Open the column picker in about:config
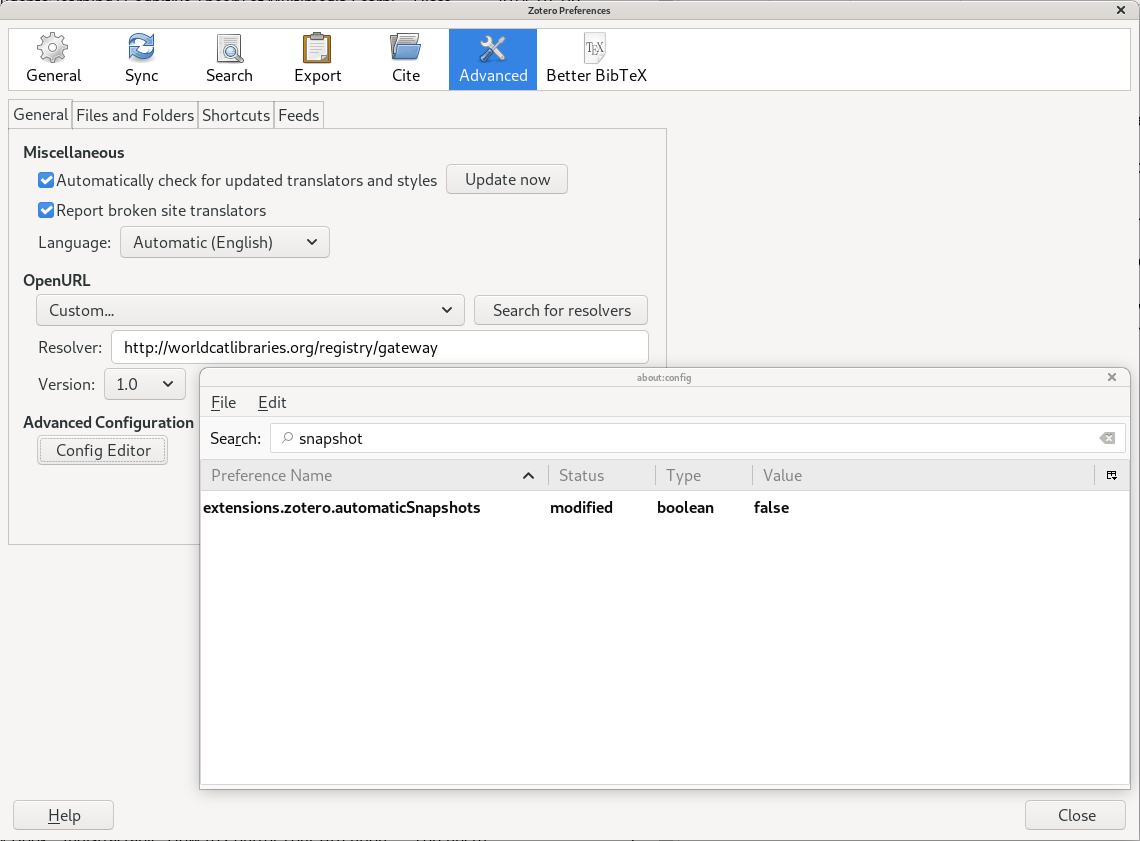1140x841 pixels. click(x=1112, y=475)
